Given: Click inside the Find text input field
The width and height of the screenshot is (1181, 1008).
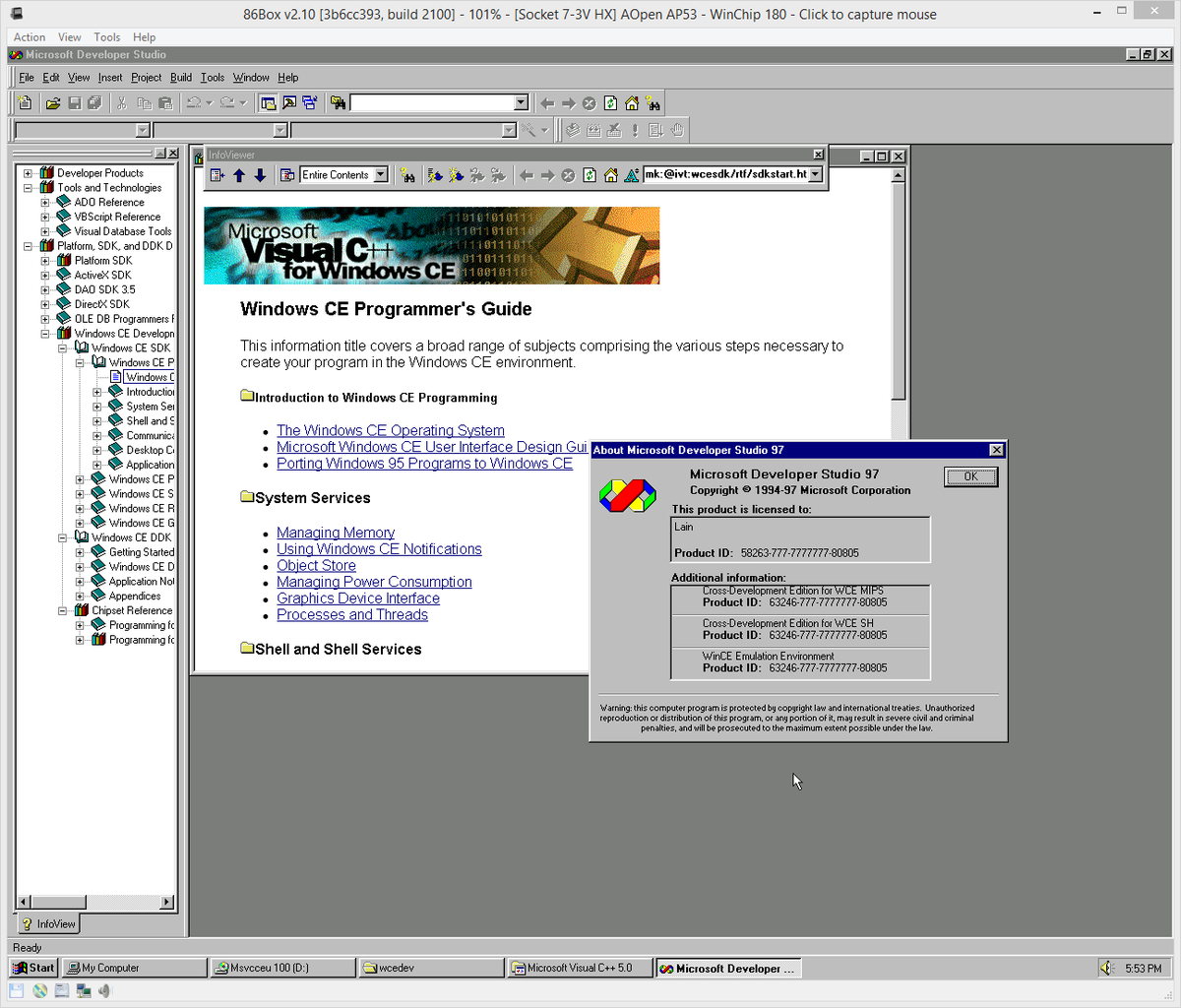Looking at the screenshot, I should [x=432, y=103].
